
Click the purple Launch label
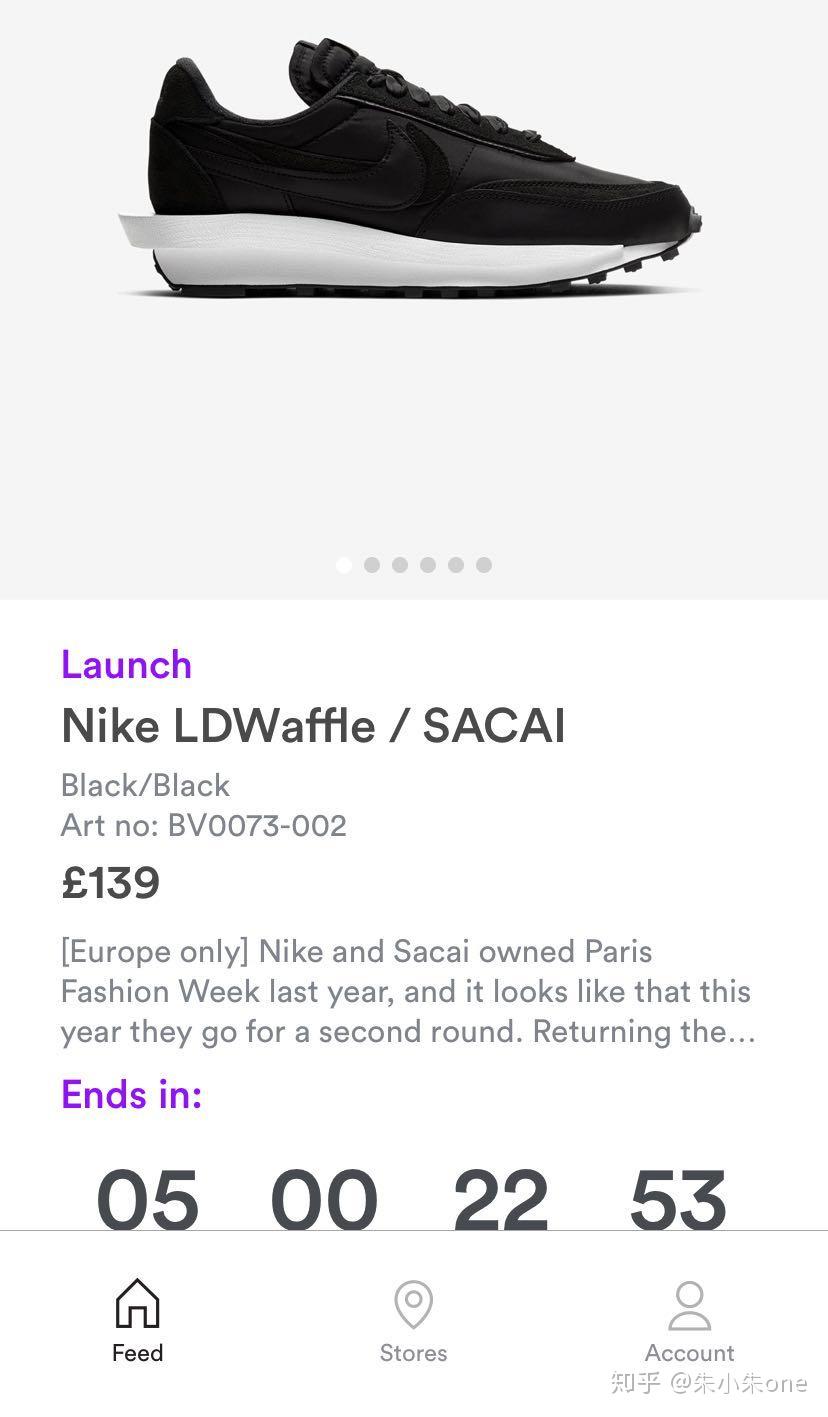pyautogui.click(x=126, y=665)
